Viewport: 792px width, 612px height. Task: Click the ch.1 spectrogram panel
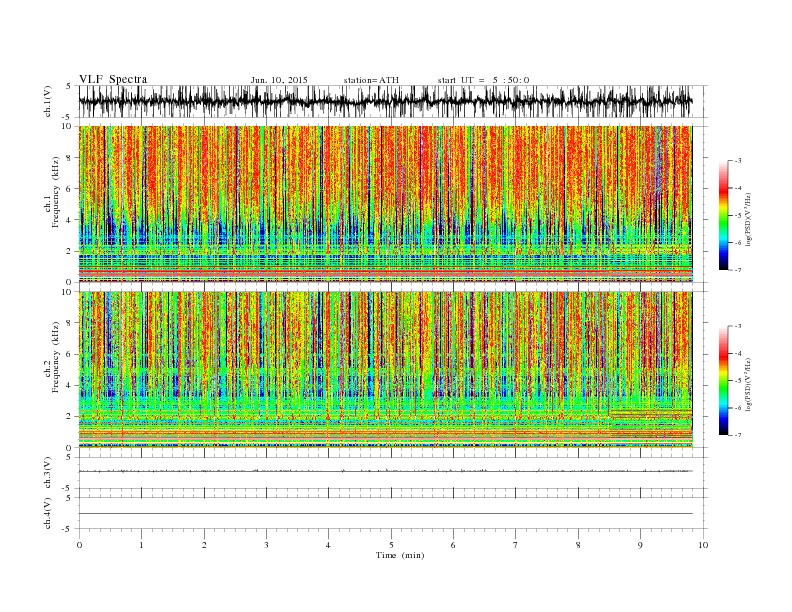click(386, 204)
